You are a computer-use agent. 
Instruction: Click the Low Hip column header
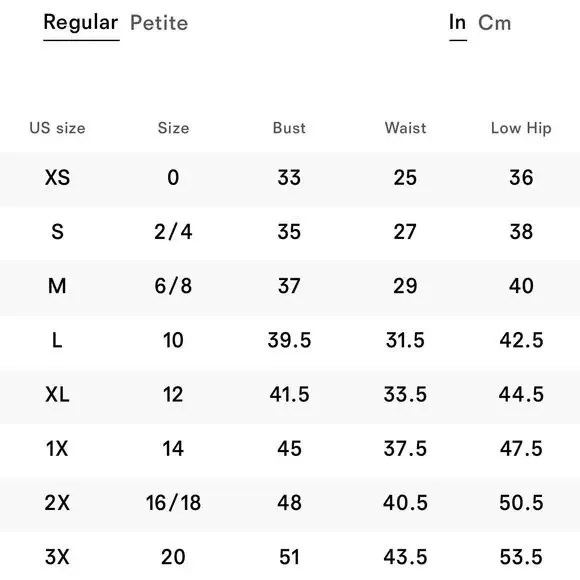521,128
